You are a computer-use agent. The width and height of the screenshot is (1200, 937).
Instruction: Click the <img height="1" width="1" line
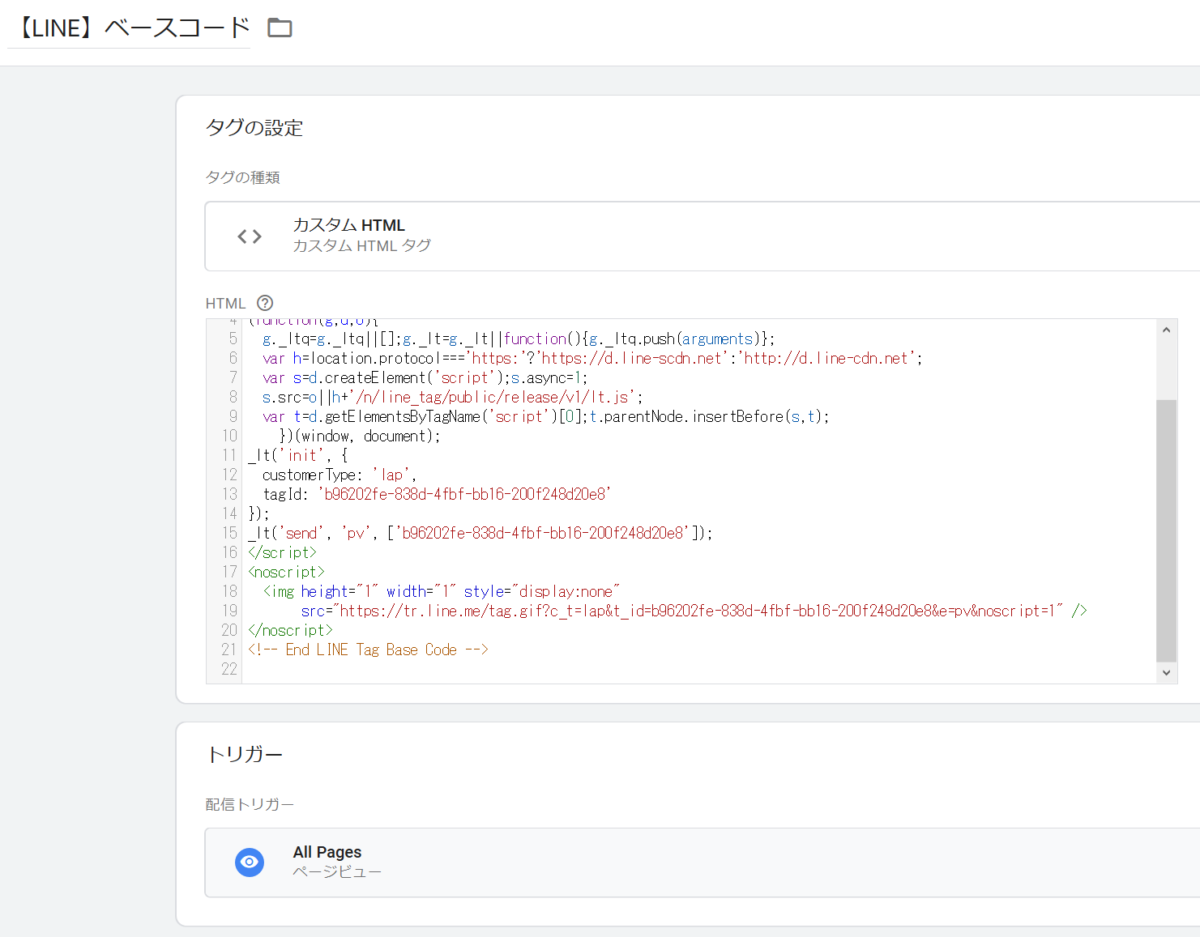coord(442,591)
